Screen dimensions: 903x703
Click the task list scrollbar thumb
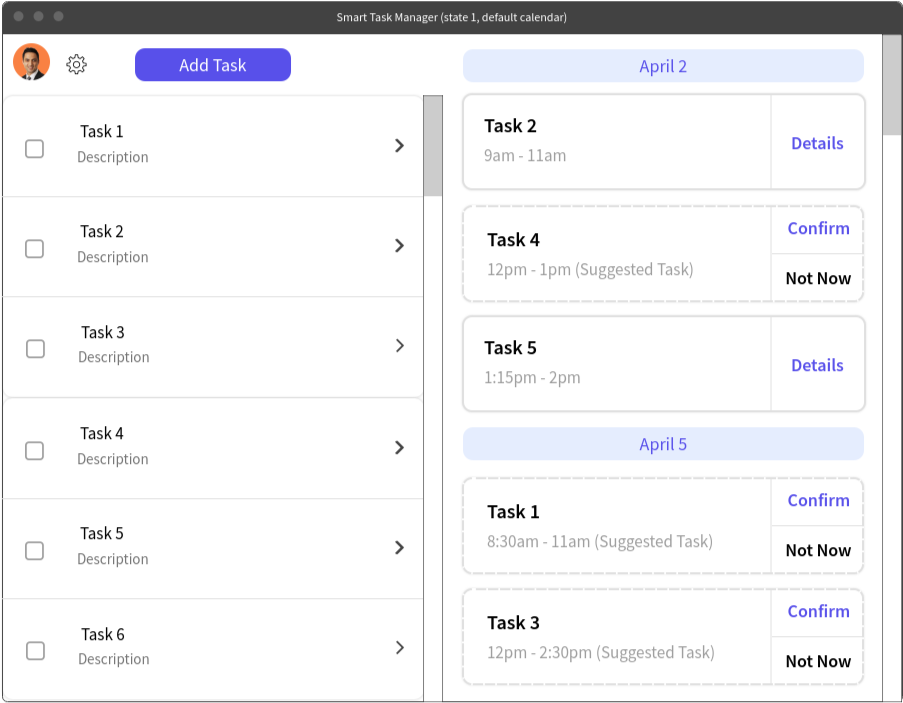[433, 146]
